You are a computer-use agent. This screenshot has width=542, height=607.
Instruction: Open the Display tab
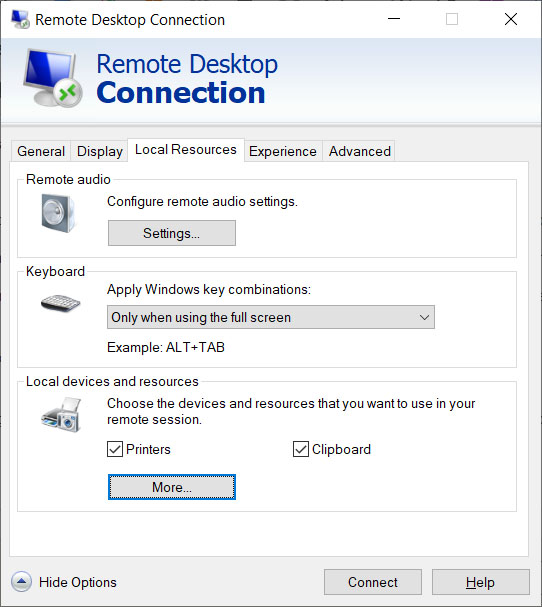point(99,151)
